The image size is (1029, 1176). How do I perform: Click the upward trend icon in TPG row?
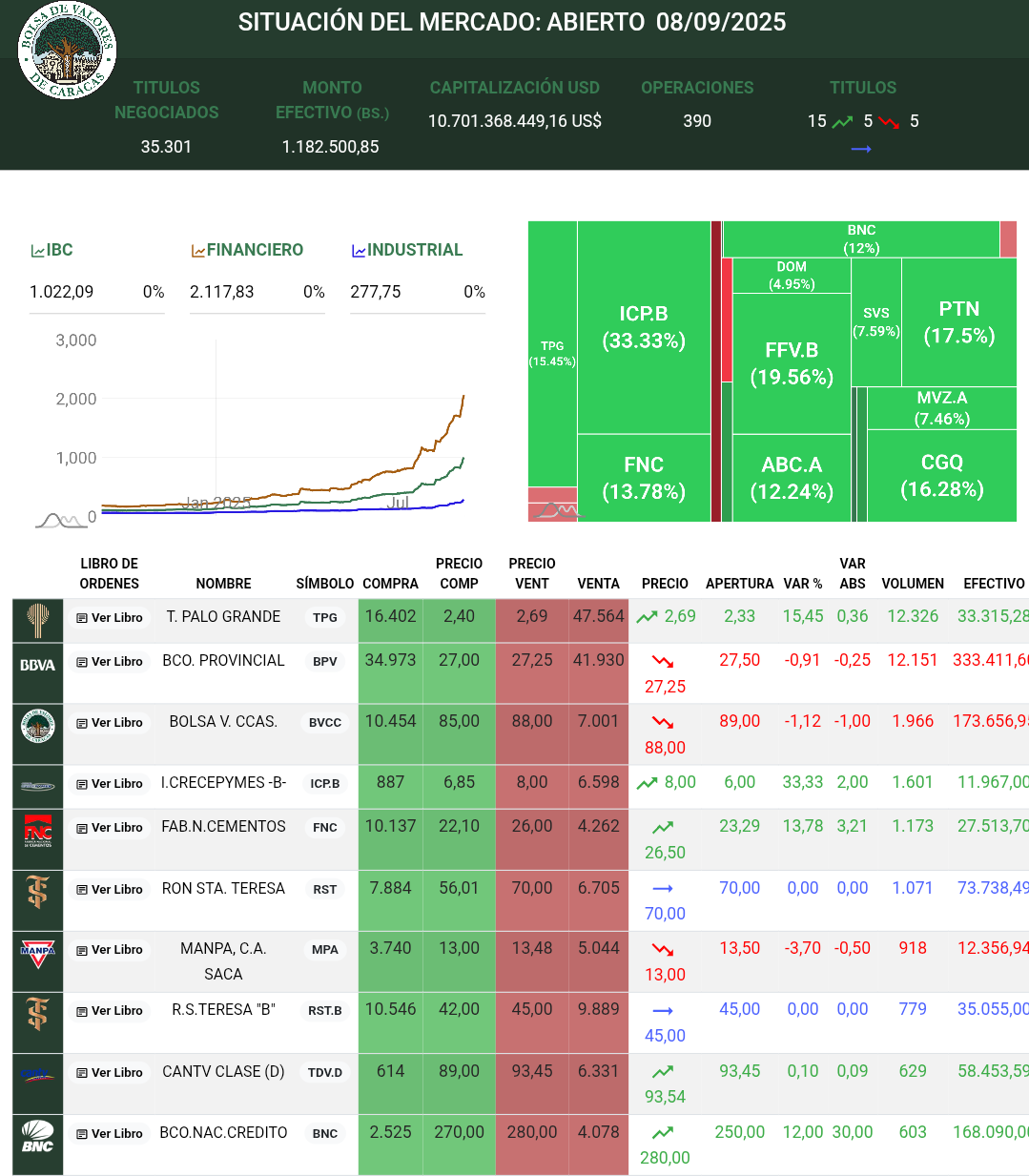point(648,617)
